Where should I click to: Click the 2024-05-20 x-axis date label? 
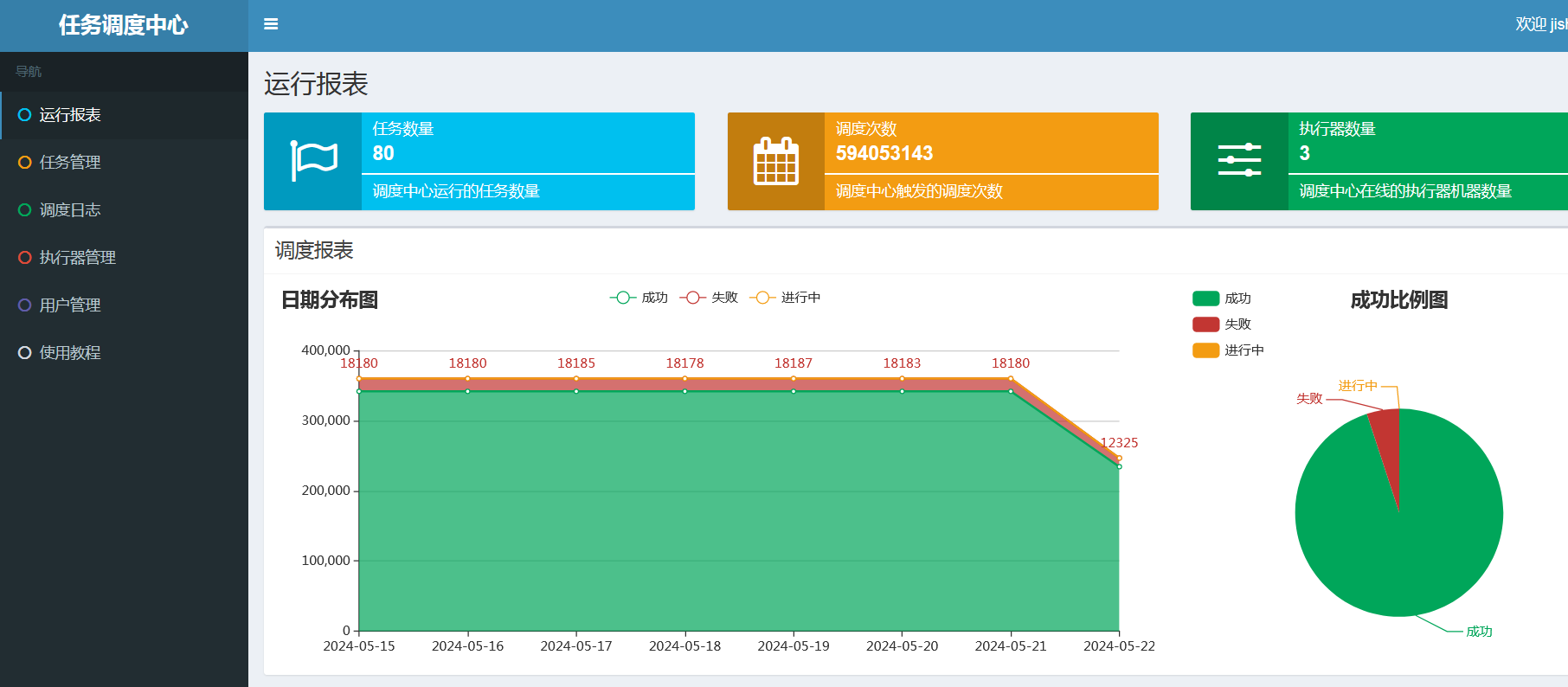click(x=902, y=646)
